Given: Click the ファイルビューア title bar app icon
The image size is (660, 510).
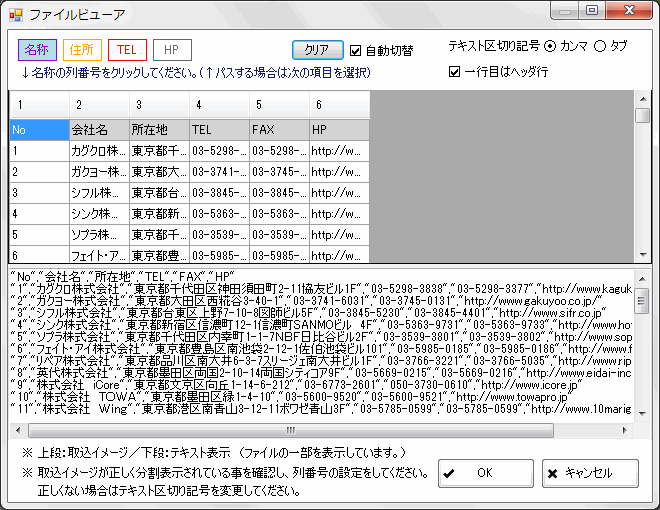Looking at the screenshot, I should pyautogui.click(x=14, y=13).
